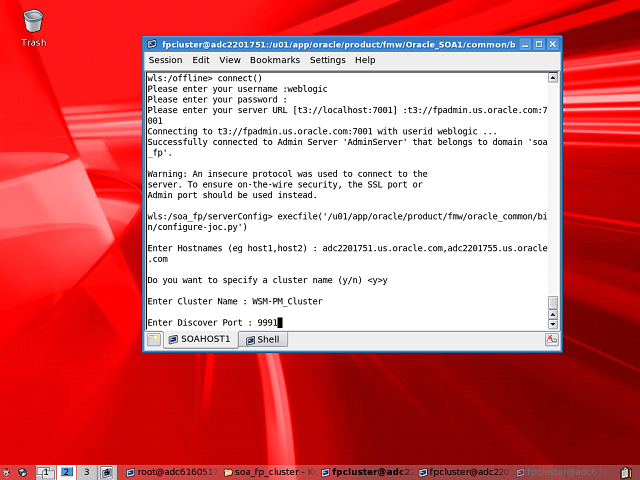Click the terminal window title bar icon
This screenshot has width=640, height=480.
(152, 44)
